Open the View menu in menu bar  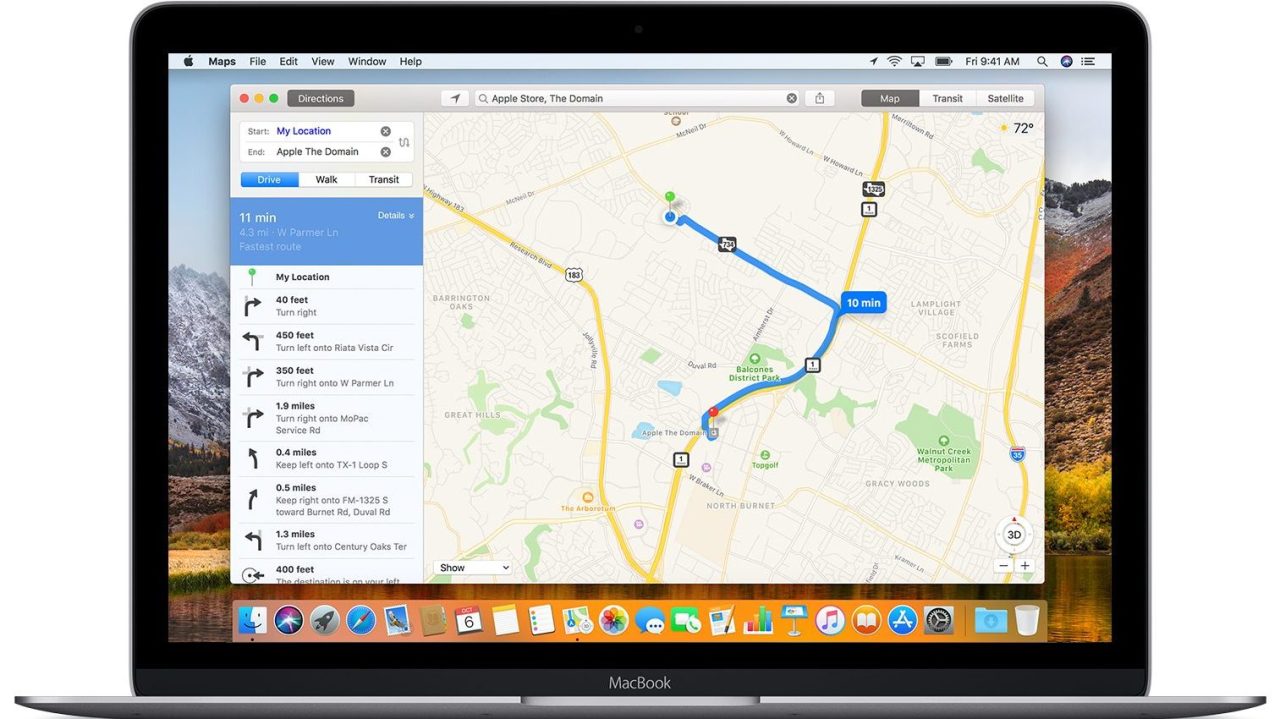(x=322, y=62)
